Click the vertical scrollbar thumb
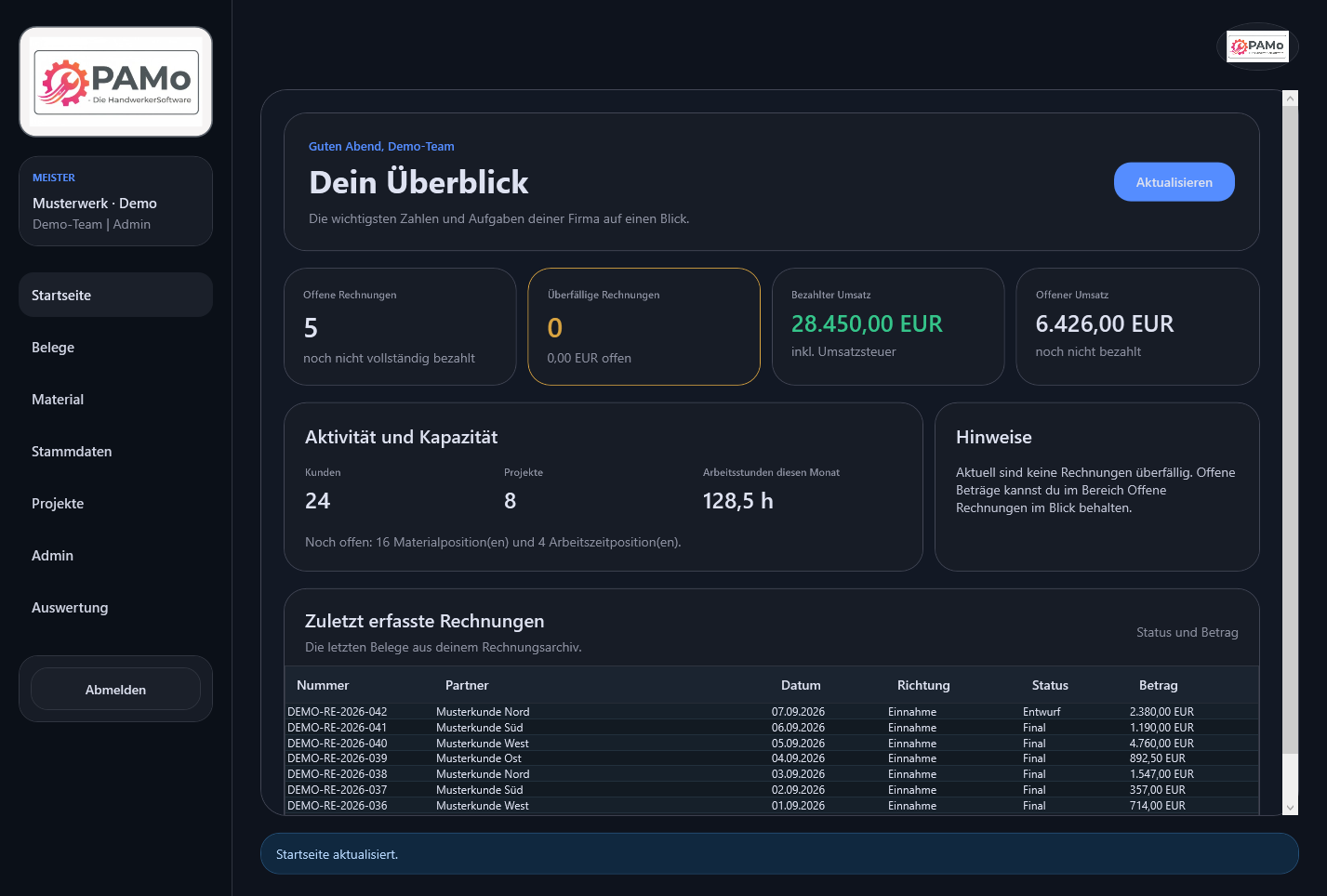Screen dimensions: 1327x896 click(x=1290, y=429)
